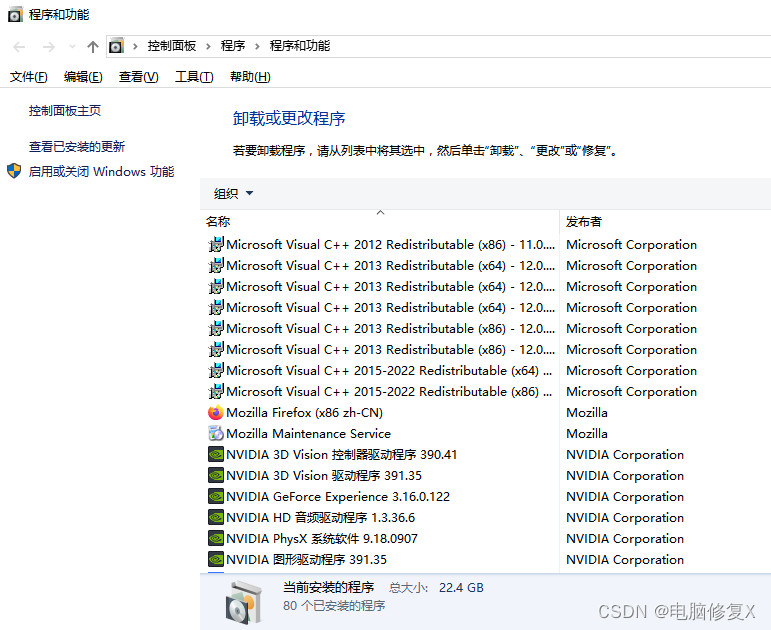Open the 组织 dropdown menu
Viewport: 771px width, 630px height.
pyautogui.click(x=234, y=193)
